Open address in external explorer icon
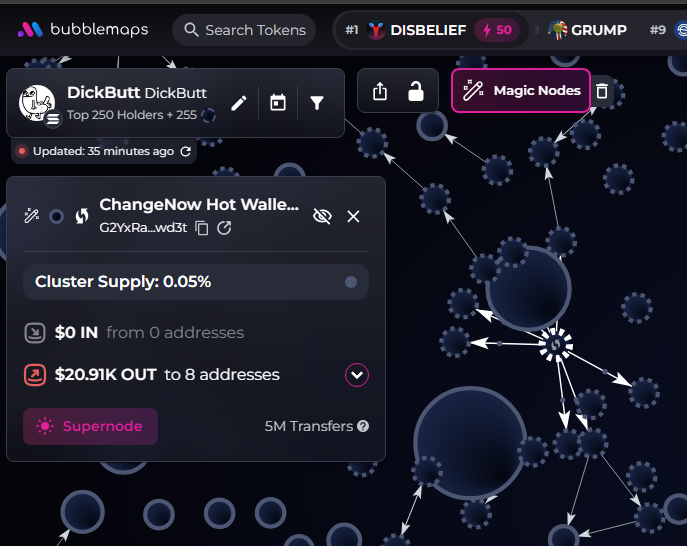Screen dimensions: 687x546 224,228
